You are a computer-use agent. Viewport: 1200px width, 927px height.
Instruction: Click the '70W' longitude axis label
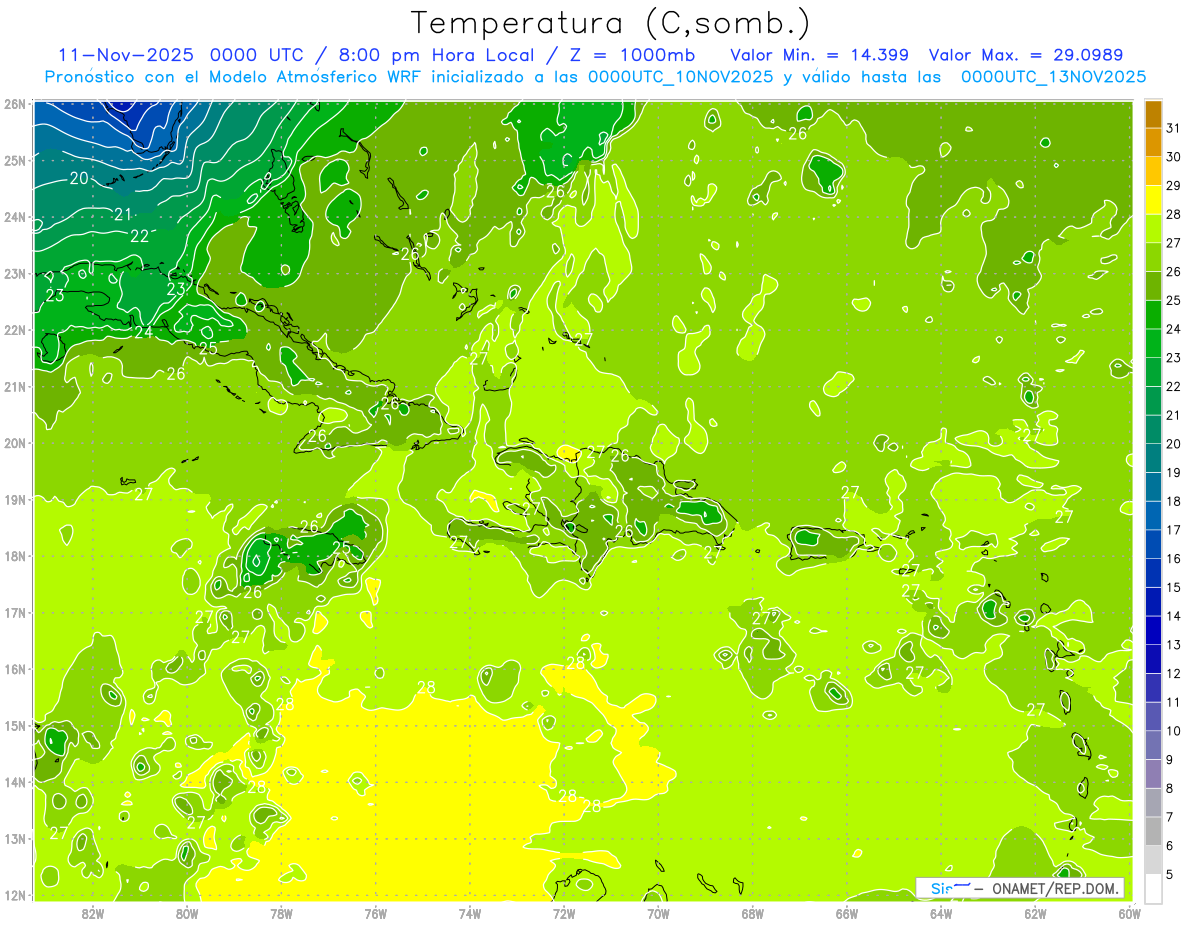pos(658,912)
